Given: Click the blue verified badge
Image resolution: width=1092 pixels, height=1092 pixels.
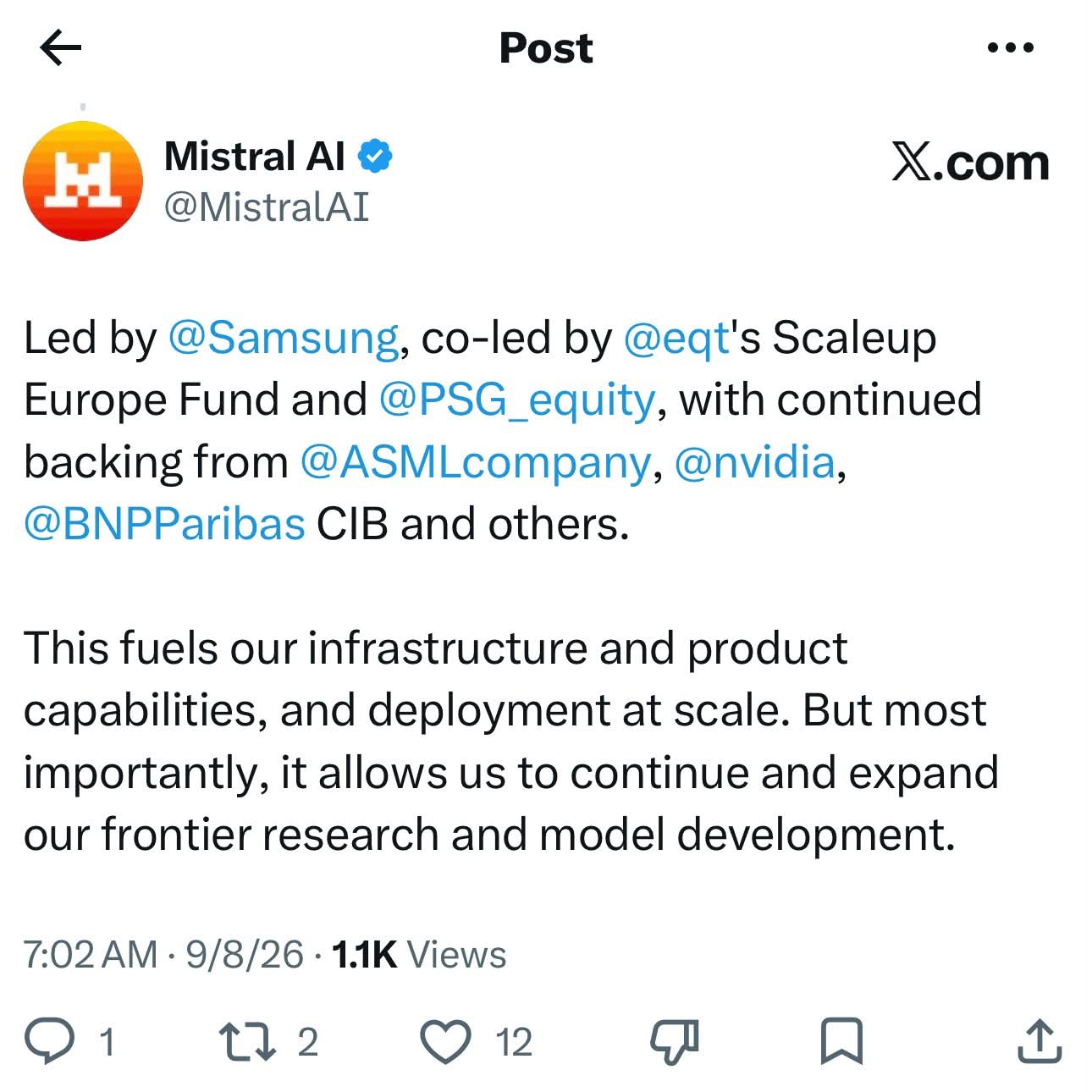Looking at the screenshot, I should [376, 156].
